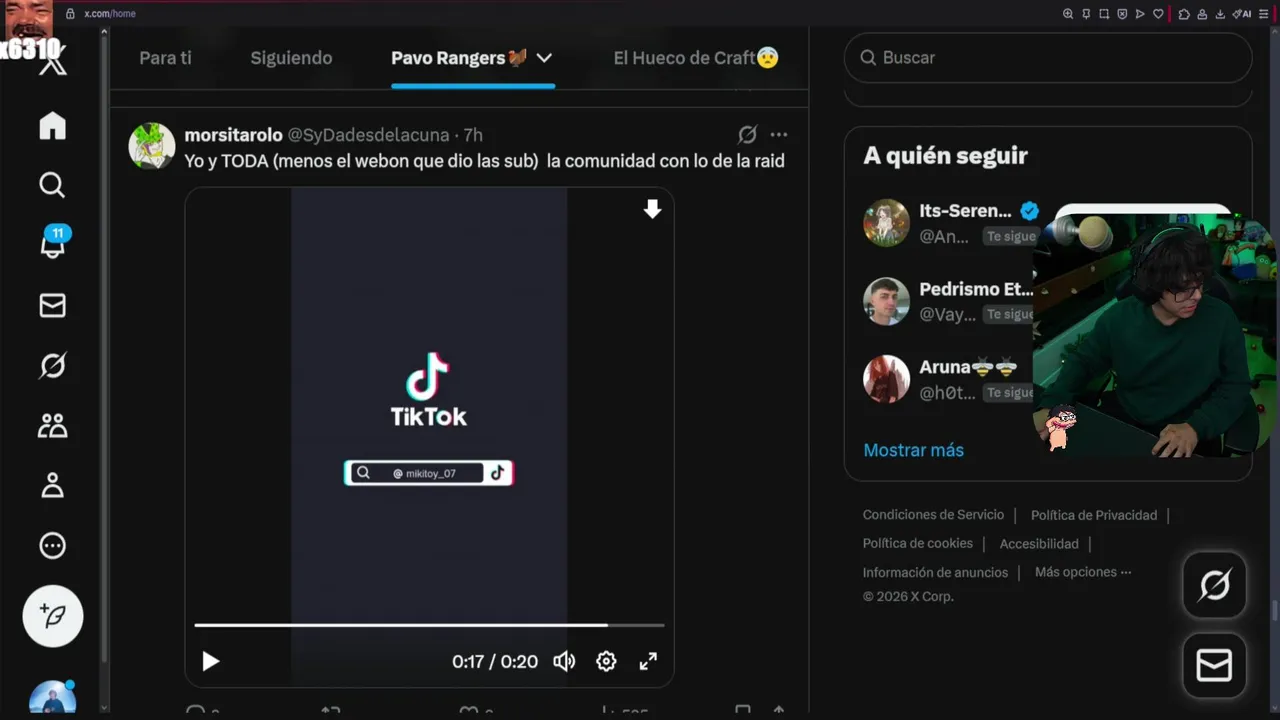The width and height of the screenshot is (1280, 720).
Task: Open video settings gear
Action: (606, 661)
